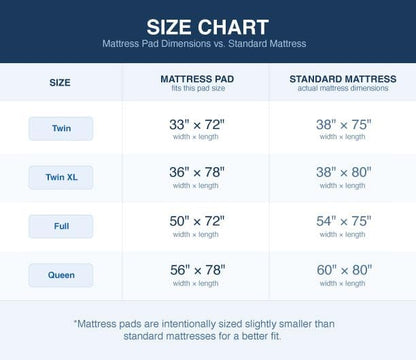Click the Twin size button

coord(61,128)
